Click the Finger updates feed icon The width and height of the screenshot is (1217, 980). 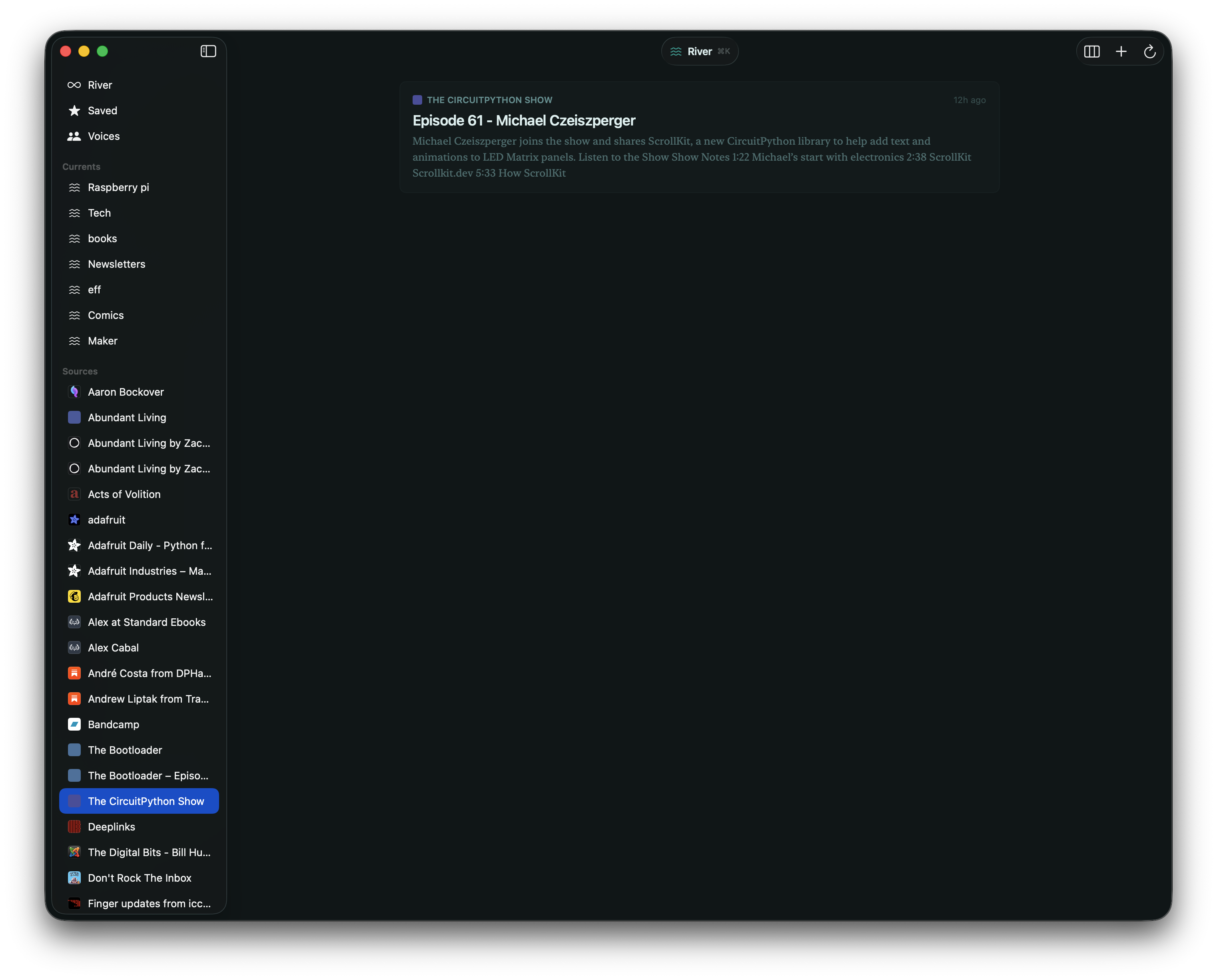[x=74, y=903]
